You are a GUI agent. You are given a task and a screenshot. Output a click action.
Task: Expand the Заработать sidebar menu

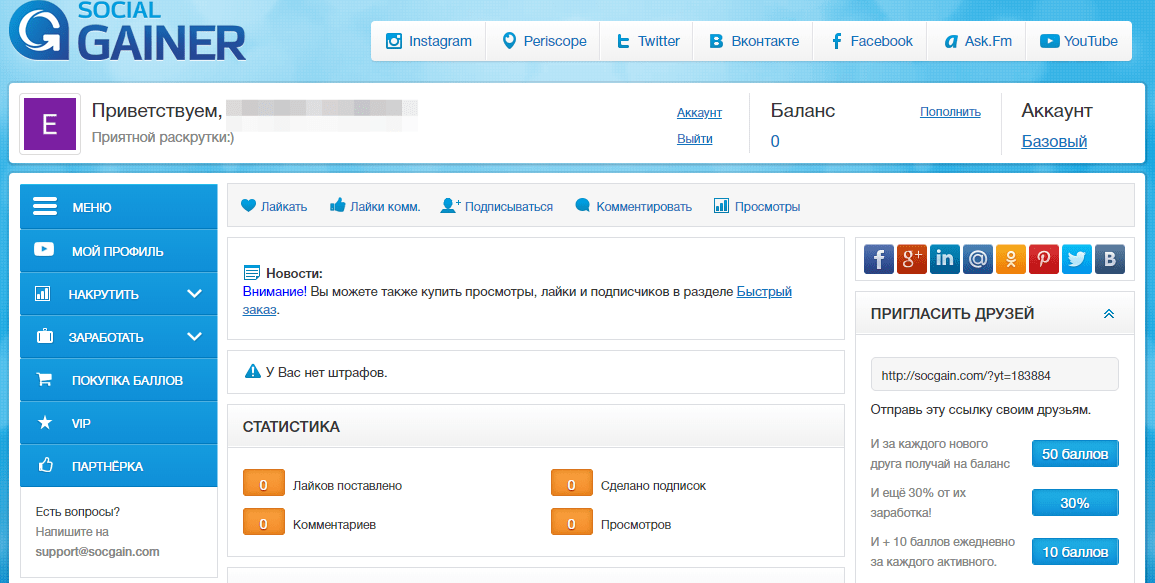(119, 337)
